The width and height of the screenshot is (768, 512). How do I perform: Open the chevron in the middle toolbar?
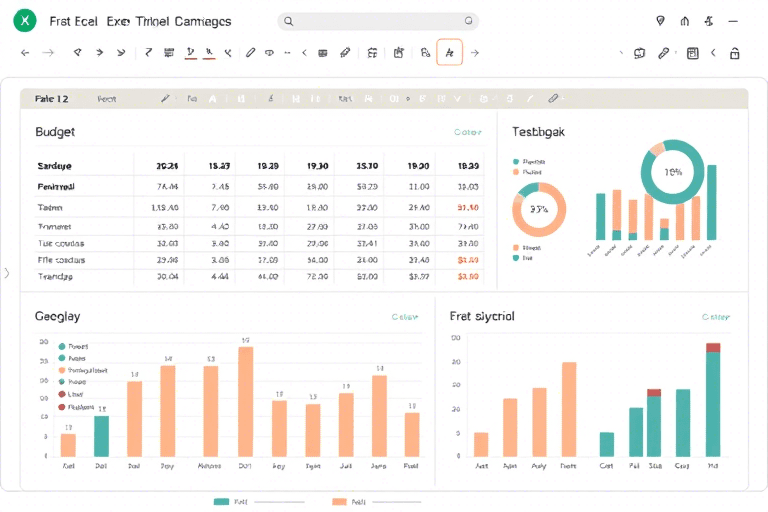[304, 53]
